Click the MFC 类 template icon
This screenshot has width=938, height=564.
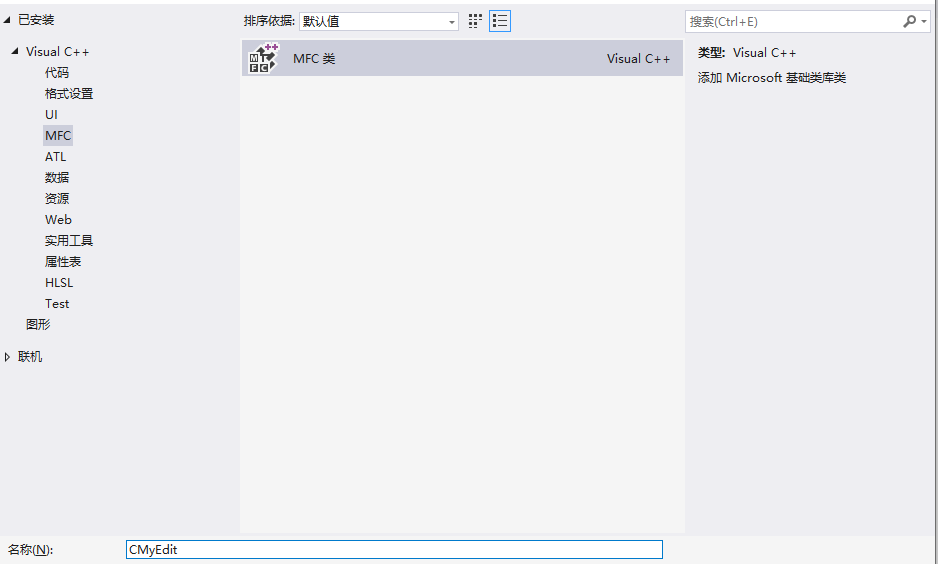pos(264,58)
